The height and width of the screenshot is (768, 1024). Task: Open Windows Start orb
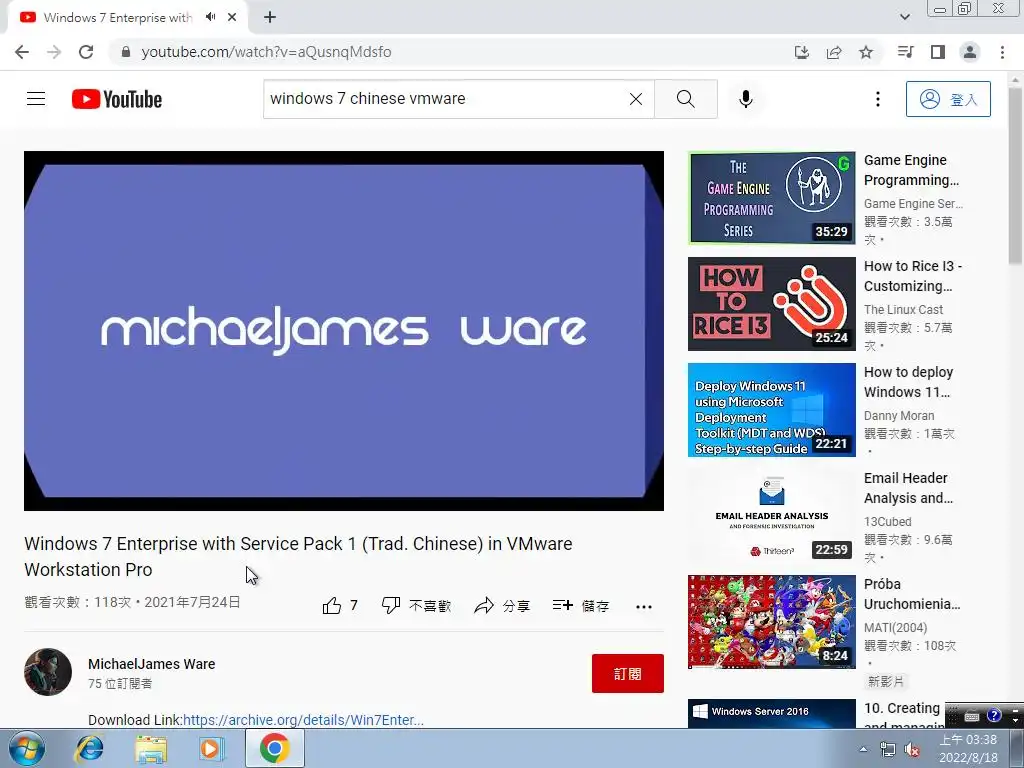point(26,748)
